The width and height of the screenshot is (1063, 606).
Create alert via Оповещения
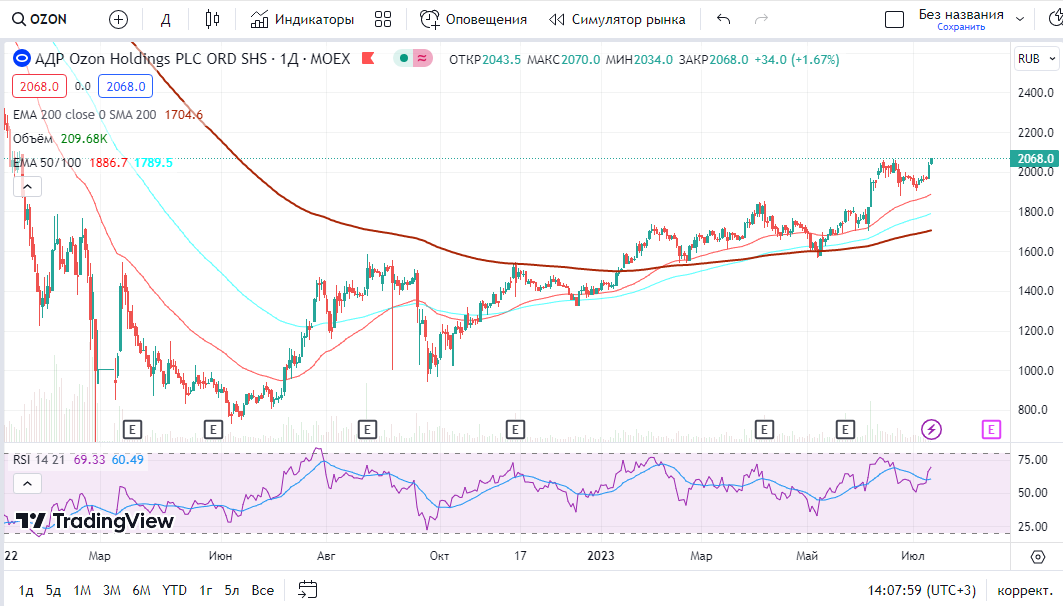[473, 20]
